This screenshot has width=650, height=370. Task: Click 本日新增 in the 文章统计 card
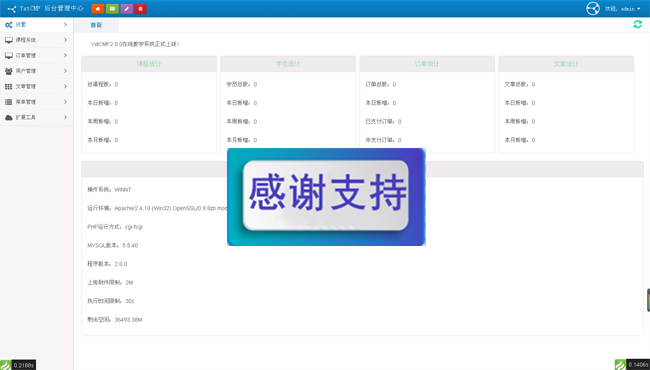pos(520,103)
